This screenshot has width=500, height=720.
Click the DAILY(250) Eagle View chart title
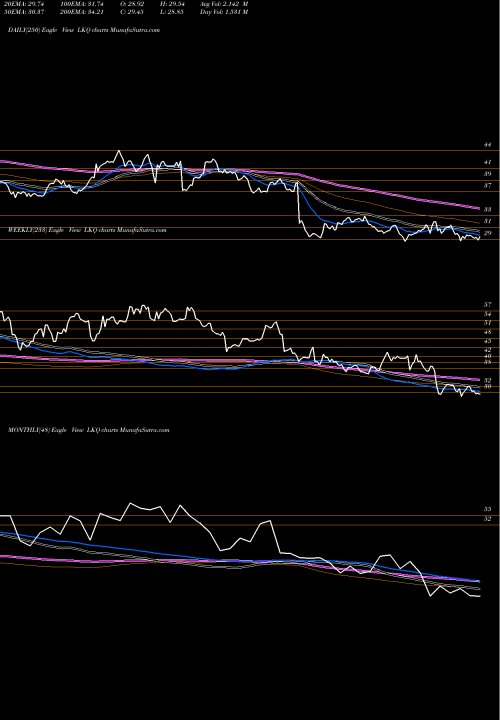pyautogui.click(x=84, y=30)
